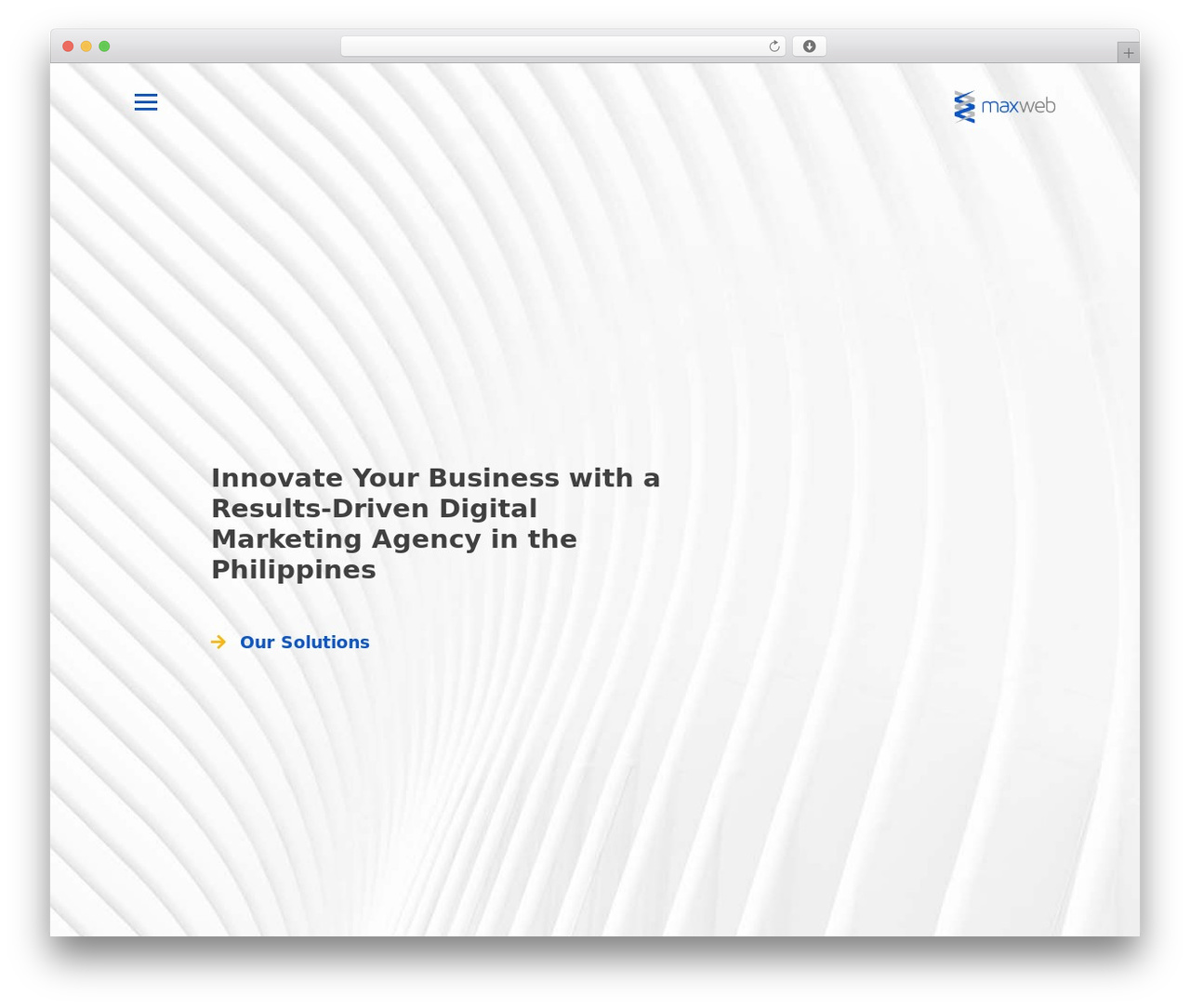Click the yellow arrow beside Our Solutions
The height and width of the screenshot is (1008, 1190).
(218, 643)
